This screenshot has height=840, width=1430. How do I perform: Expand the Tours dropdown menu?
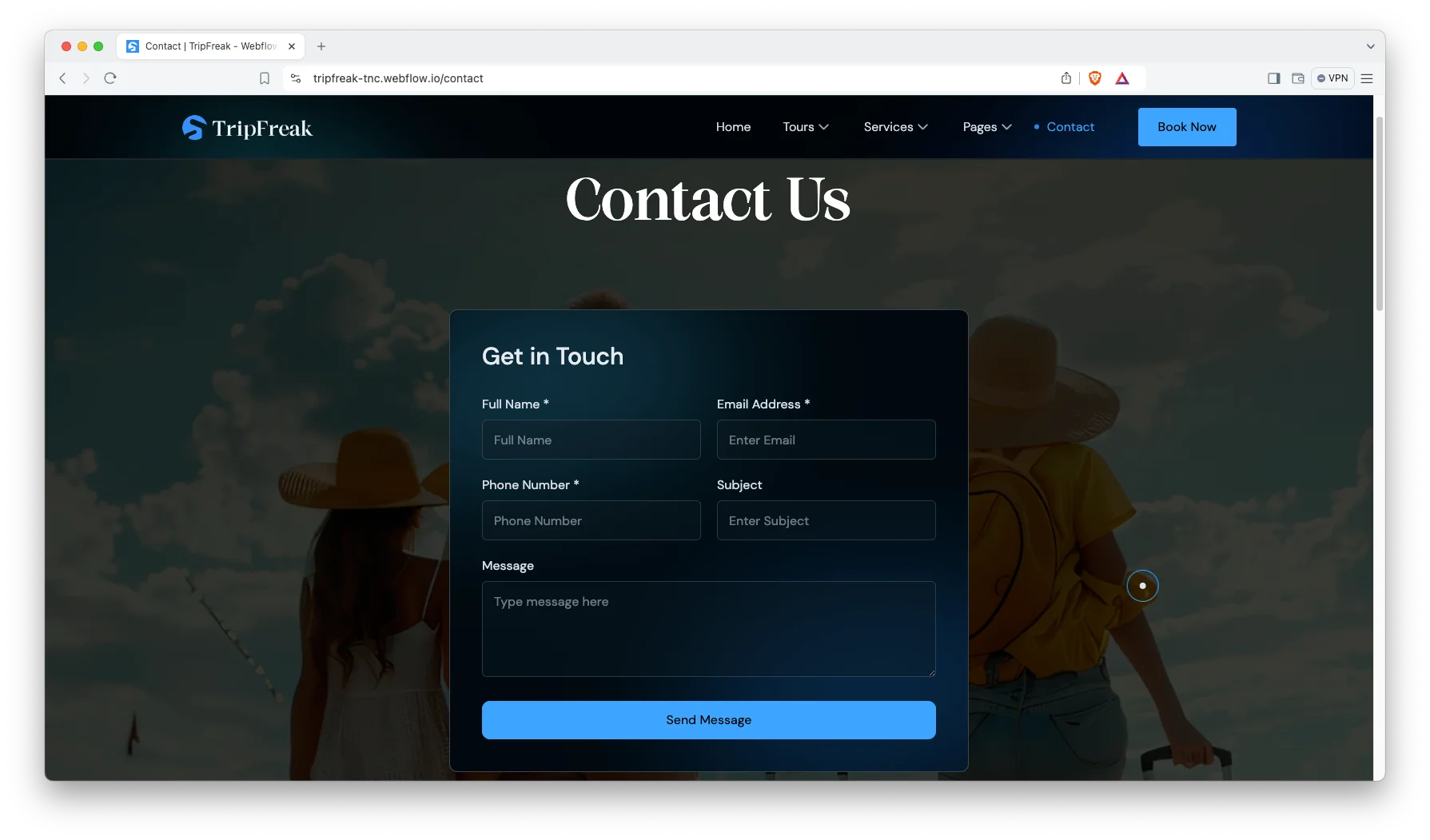[806, 127]
